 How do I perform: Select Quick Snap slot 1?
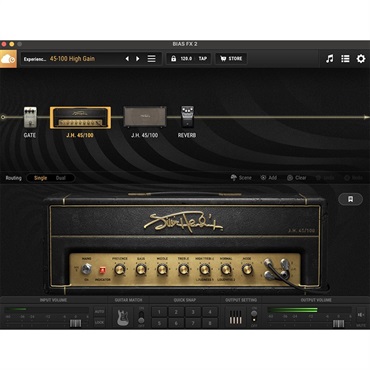pos(159,312)
